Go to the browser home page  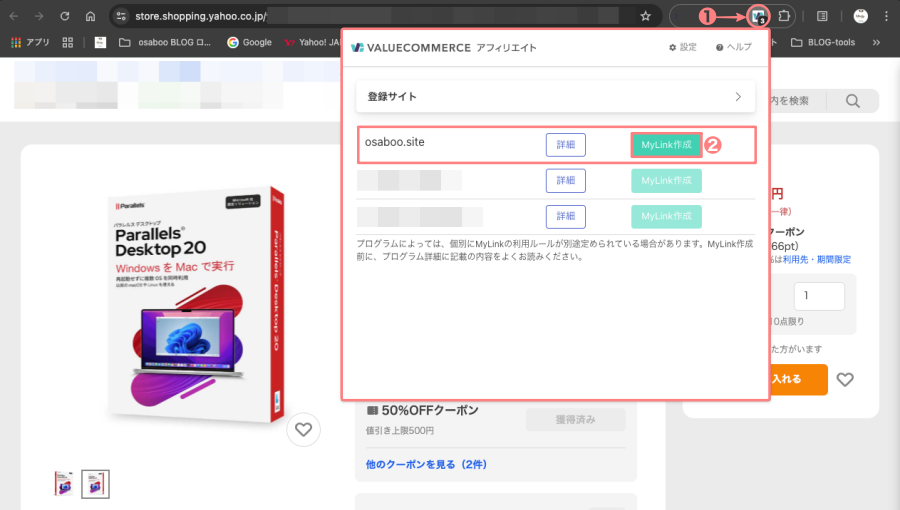pyautogui.click(x=90, y=16)
